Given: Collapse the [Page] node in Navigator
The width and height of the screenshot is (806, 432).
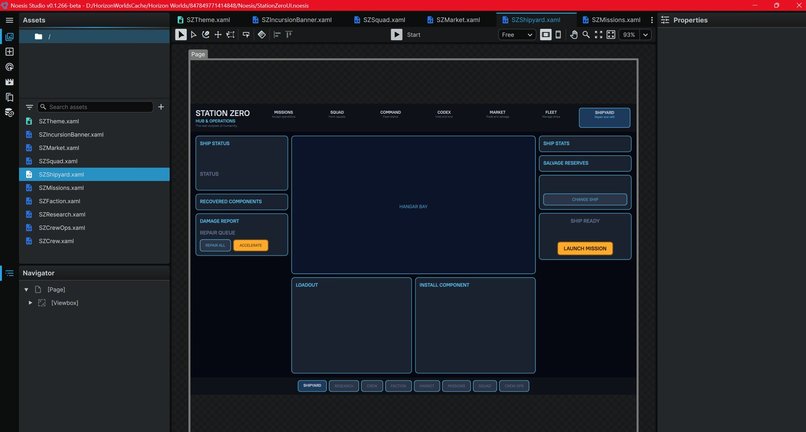Looking at the screenshot, I should click(x=26, y=290).
